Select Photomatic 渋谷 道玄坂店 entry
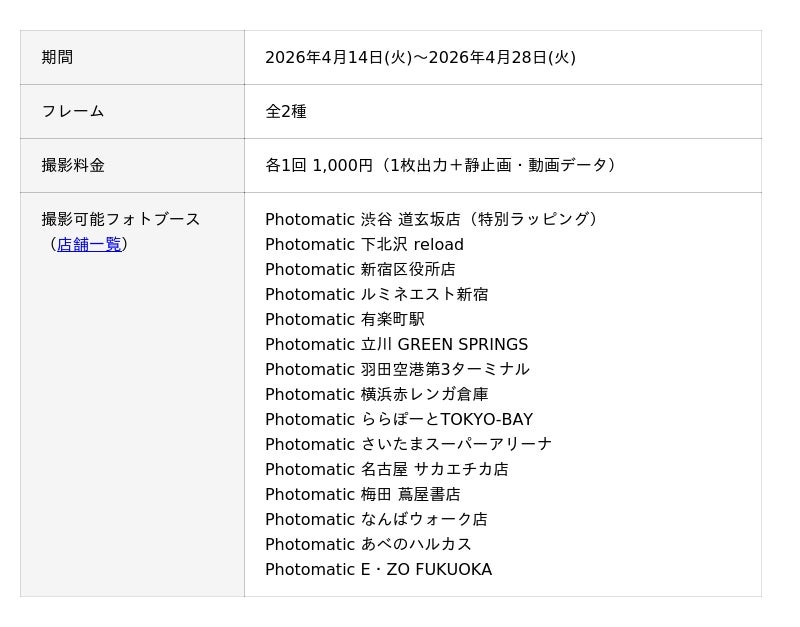Screen dimensions: 800x627 pyautogui.click(x=432, y=219)
